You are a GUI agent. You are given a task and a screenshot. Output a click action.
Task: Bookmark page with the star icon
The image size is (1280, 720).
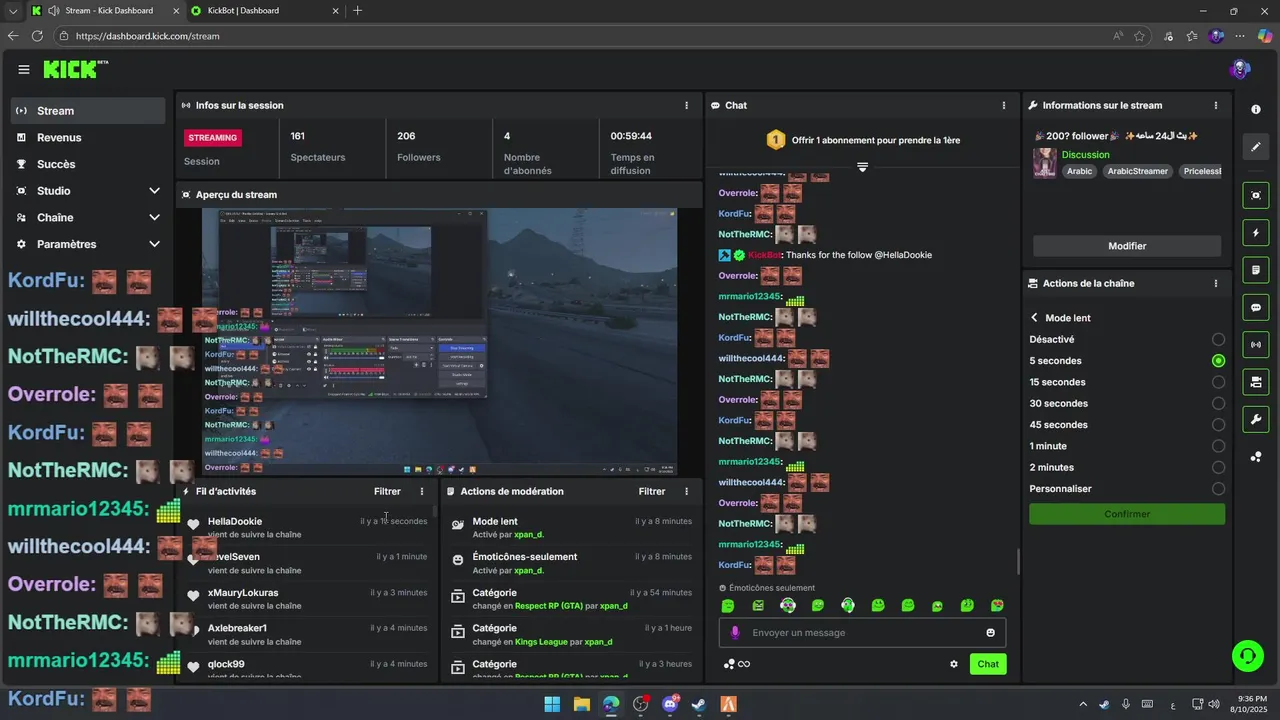(x=1140, y=36)
